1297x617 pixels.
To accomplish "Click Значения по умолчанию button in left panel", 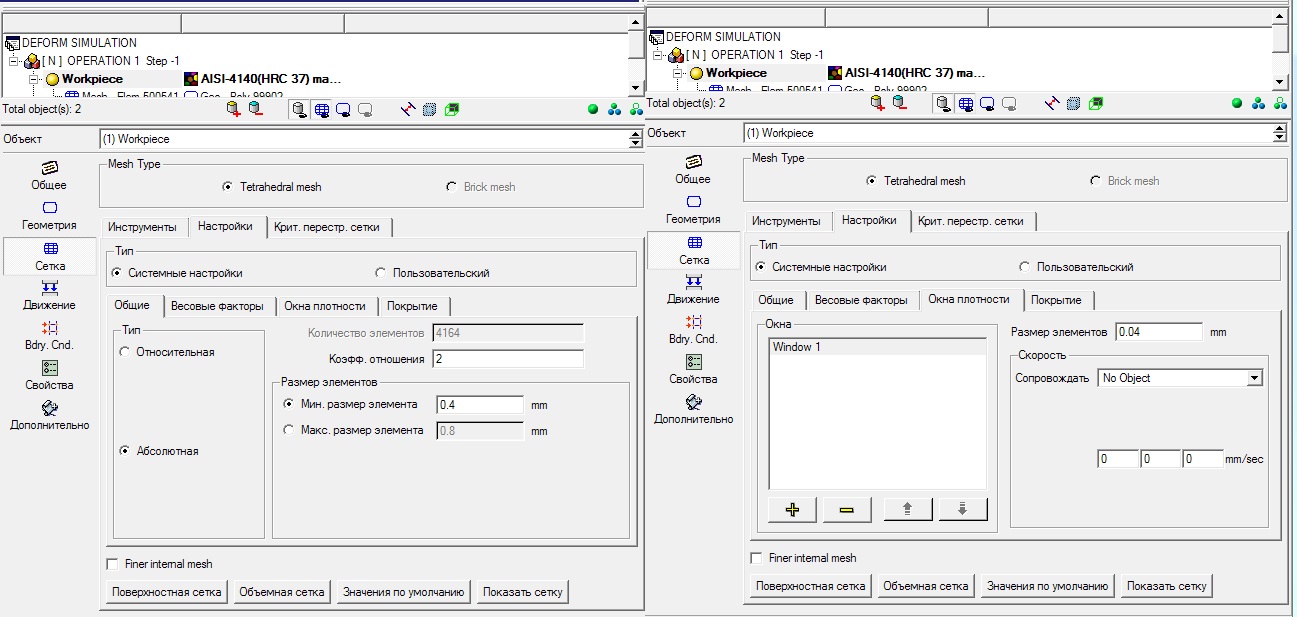I will pos(404,592).
